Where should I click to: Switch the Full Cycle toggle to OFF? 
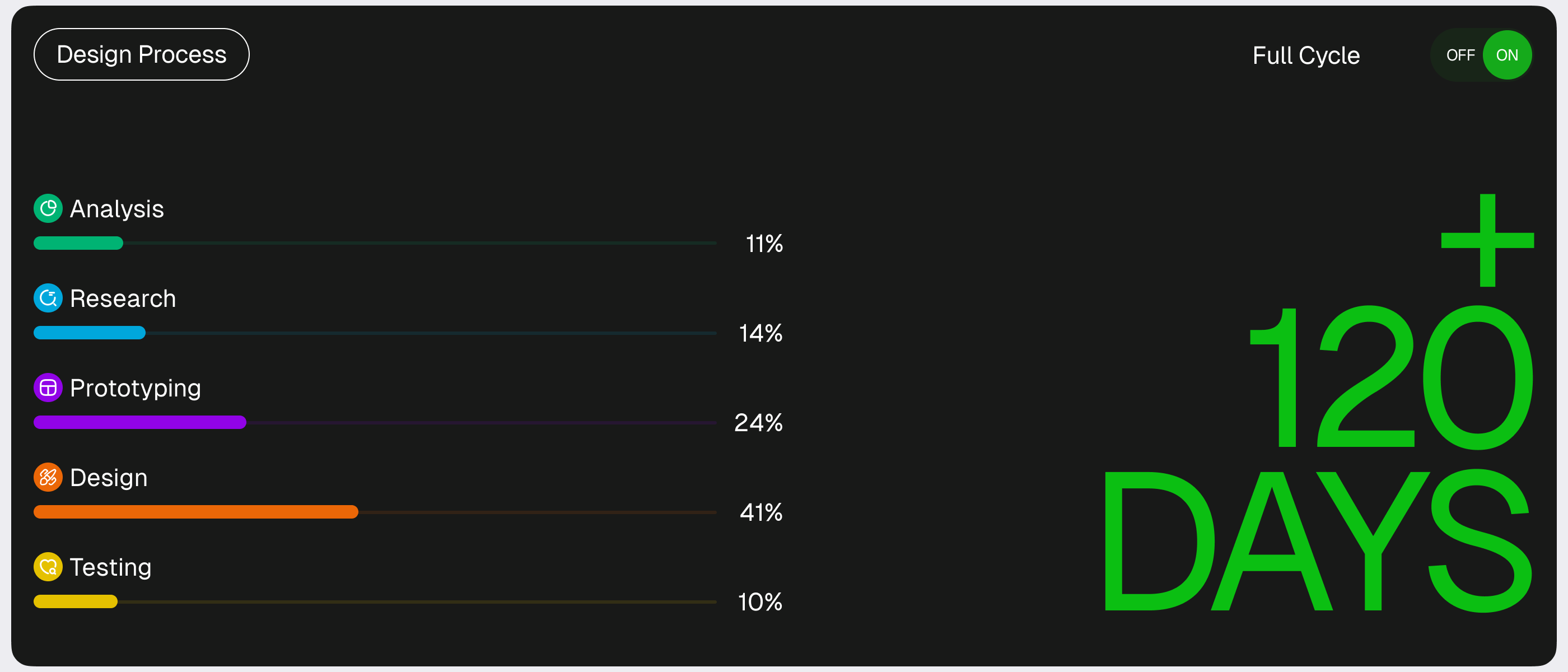tap(1460, 55)
